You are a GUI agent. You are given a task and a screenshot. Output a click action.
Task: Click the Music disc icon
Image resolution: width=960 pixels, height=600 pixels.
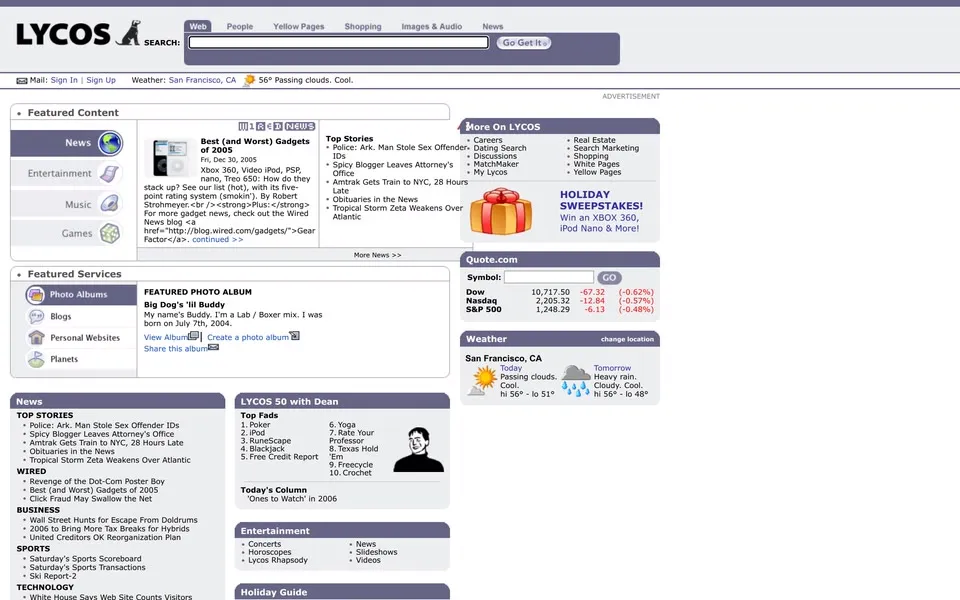pos(110,204)
